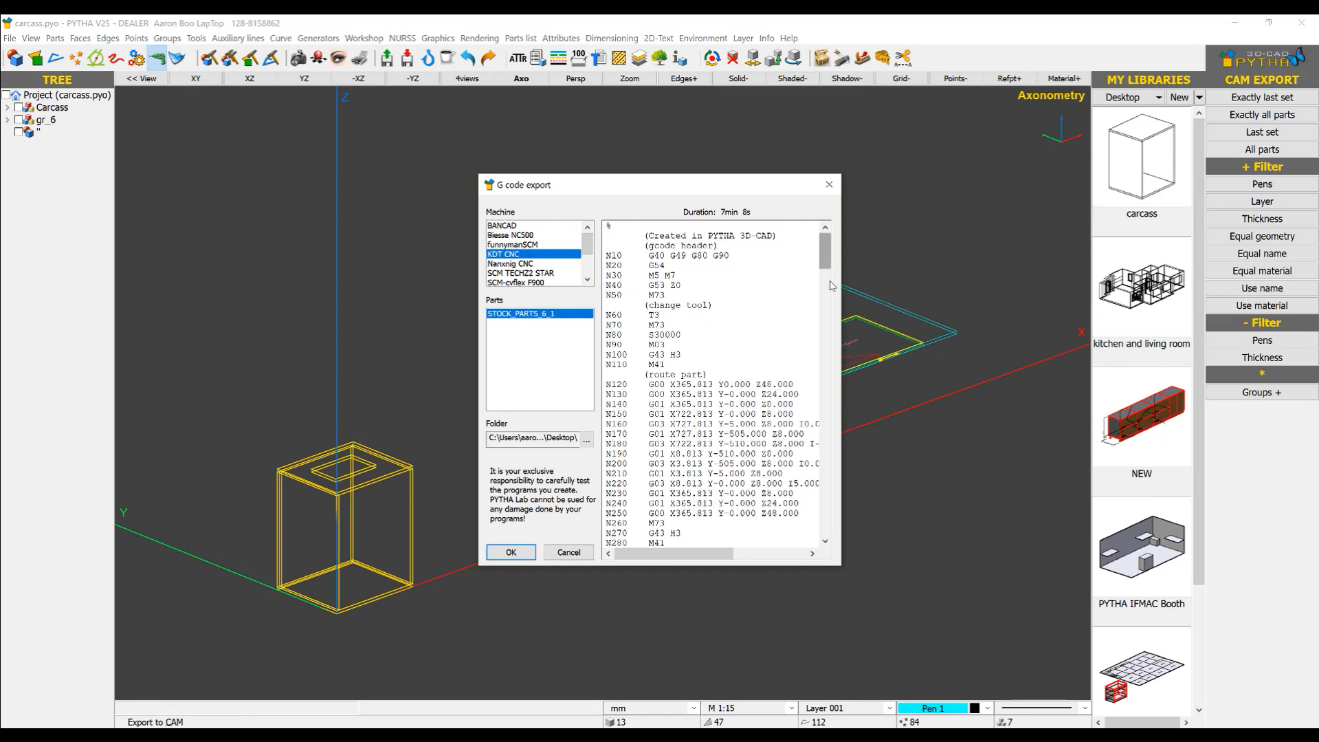Open the File menu
Image resolution: width=1319 pixels, height=742 pixels.
pos(10,38)
